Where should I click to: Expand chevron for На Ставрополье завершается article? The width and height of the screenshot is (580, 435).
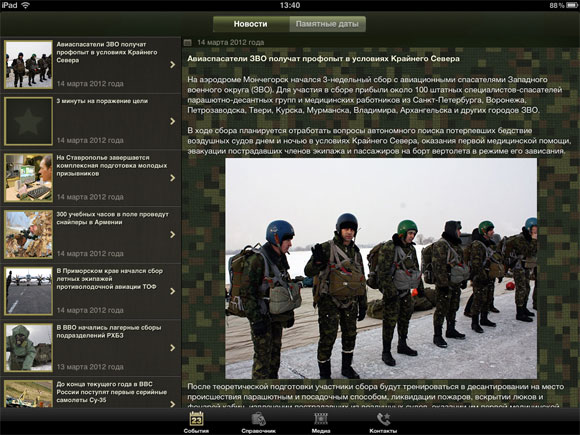pyautogui.click(x=172, y=178)
